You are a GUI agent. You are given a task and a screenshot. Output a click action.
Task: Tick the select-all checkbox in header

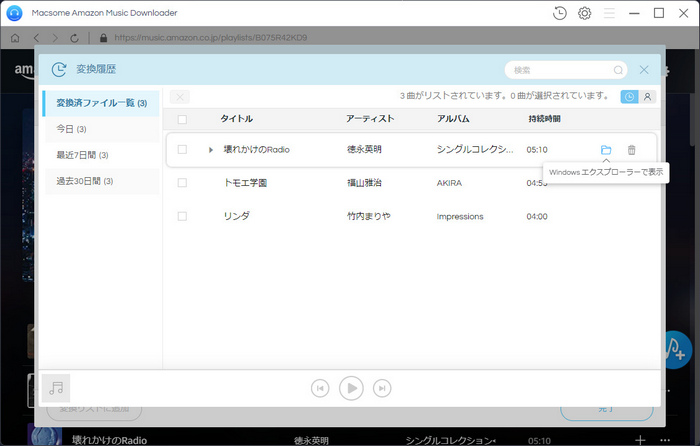point(182,119)
